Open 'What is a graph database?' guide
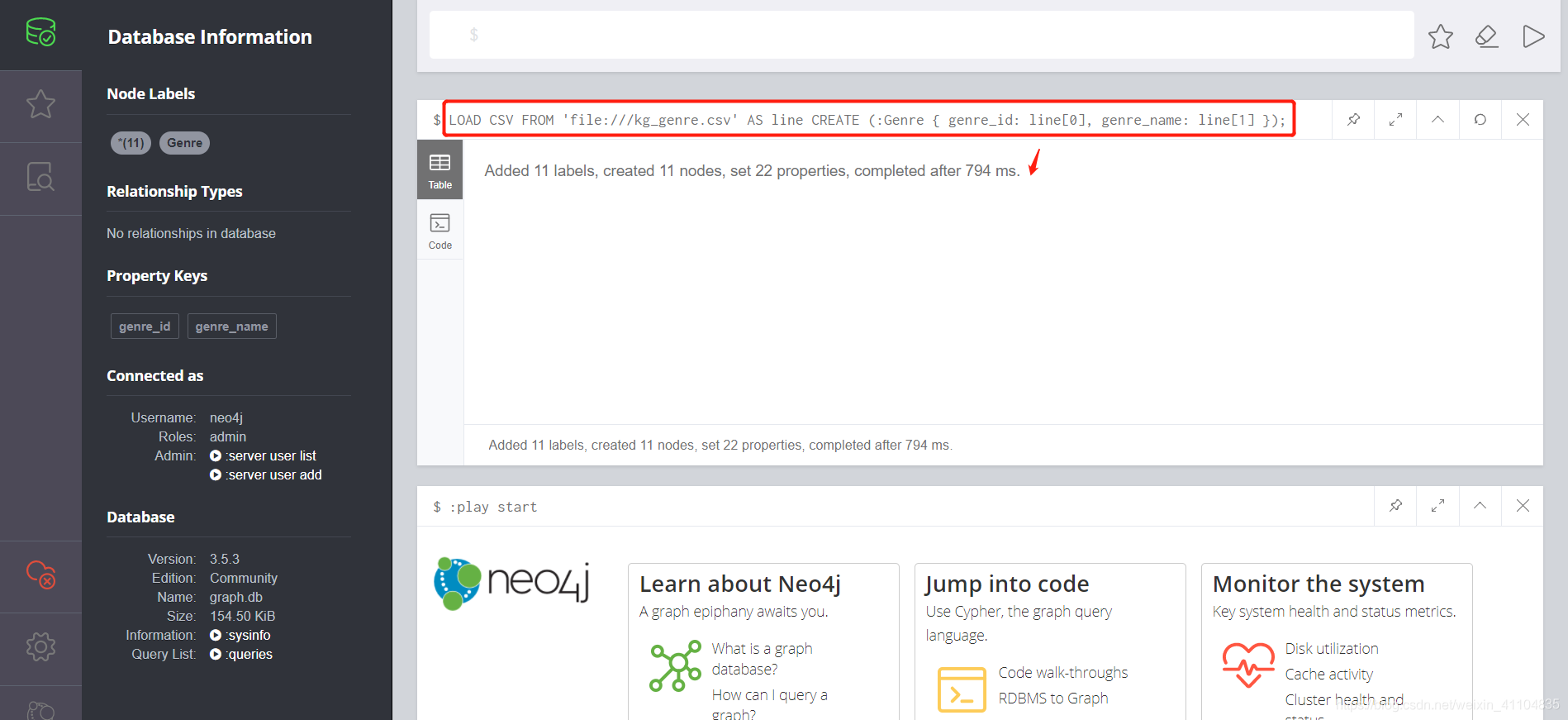Screen dimensions: 1568x720 tap(762, 659)
